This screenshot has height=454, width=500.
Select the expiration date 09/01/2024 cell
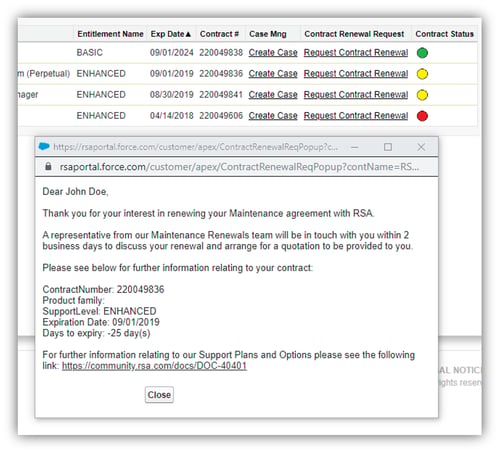coord(172,53)
